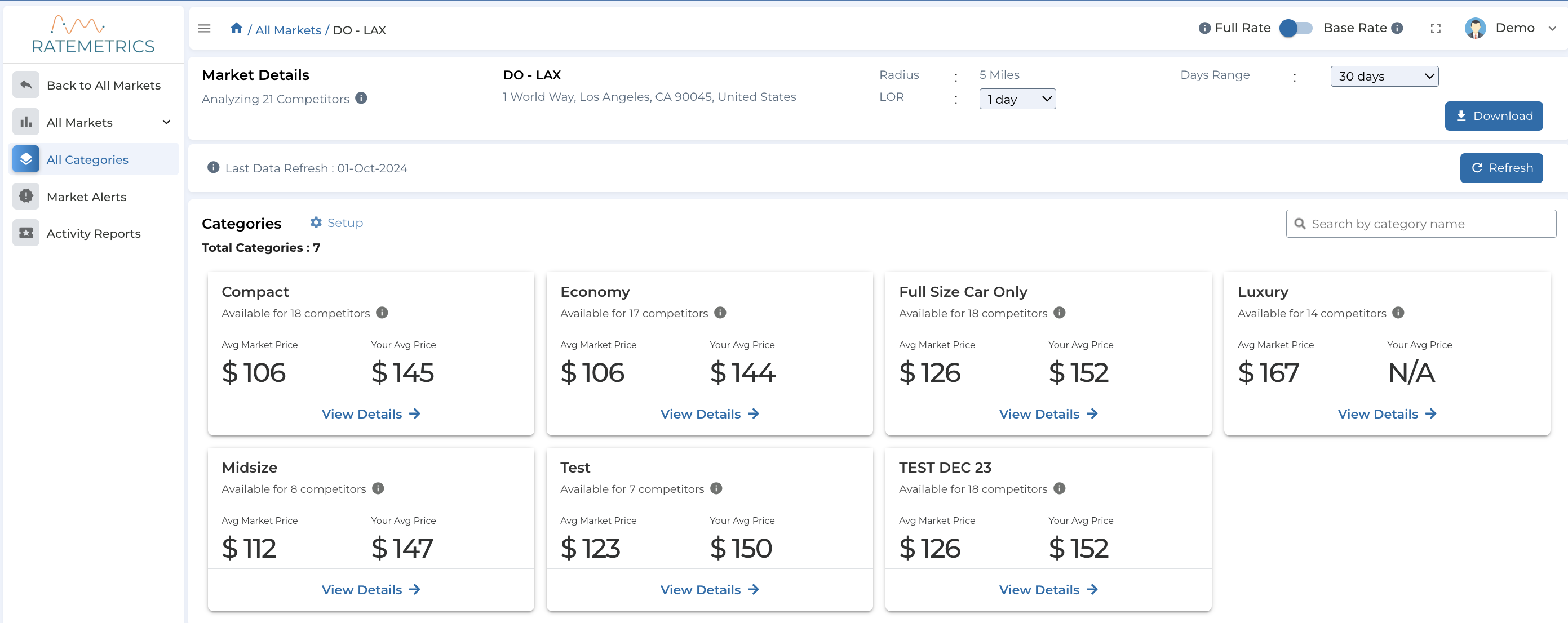Open the LOR 1 day dropdown
Image resolution: width=1568 pixels, height=623 pixels.
1017,99
